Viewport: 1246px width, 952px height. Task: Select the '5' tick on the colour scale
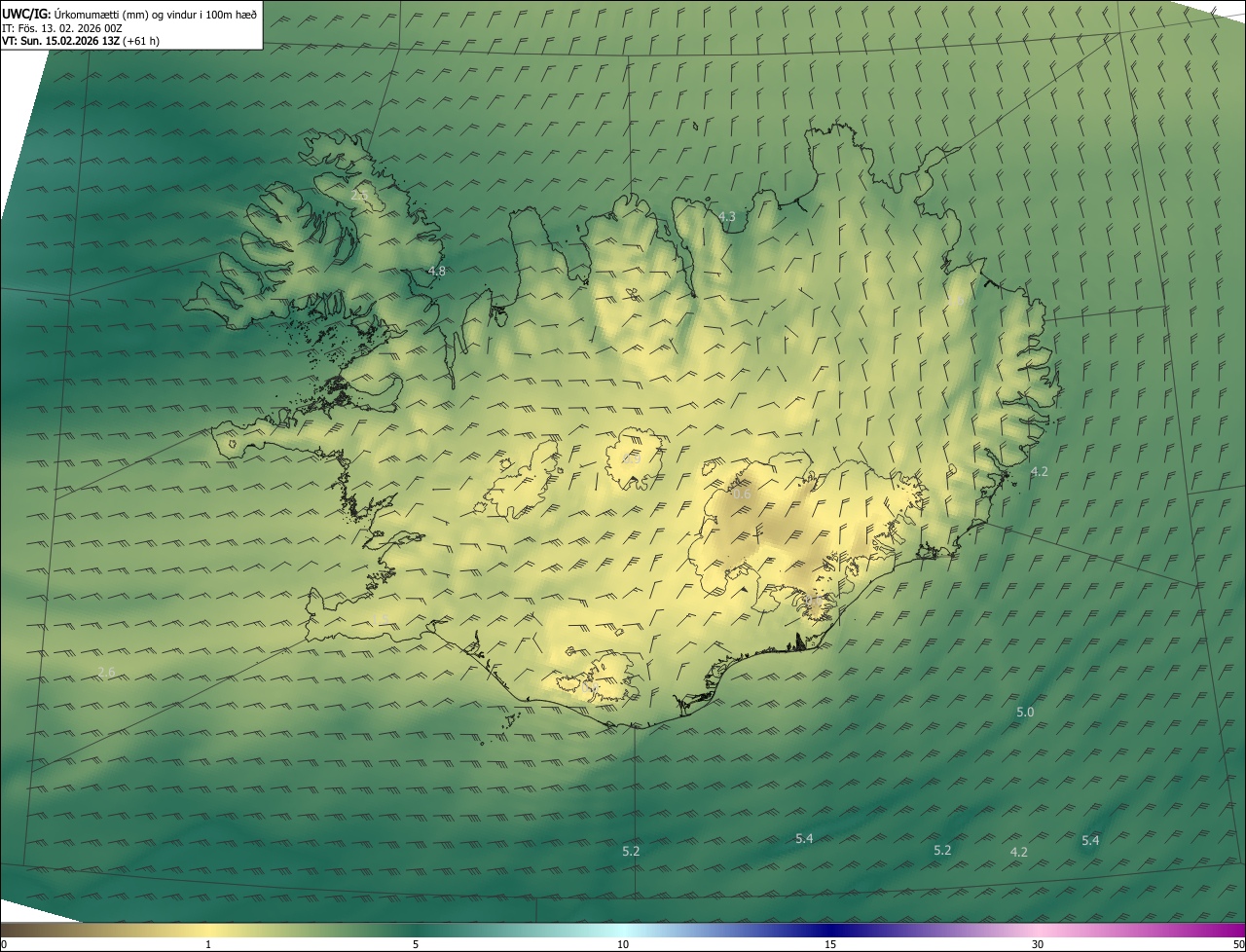click(416, 944)
